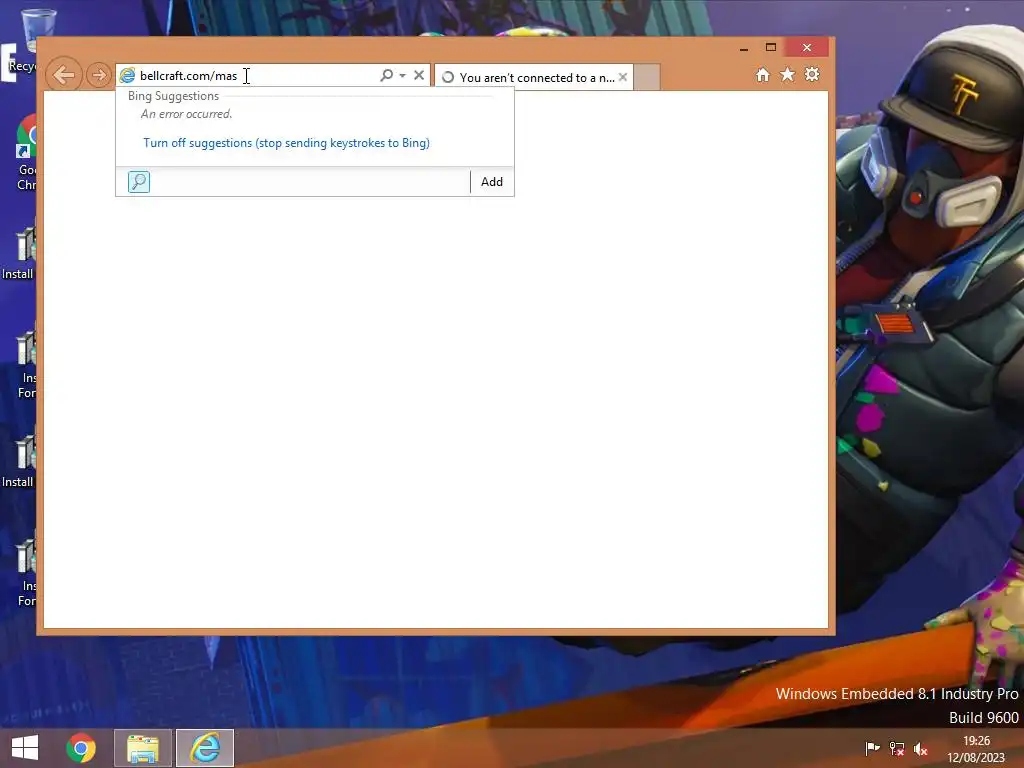Click the page icon beside bellcraft.com address
This screenshot has width=1024, height=768.
coord(127,76)
